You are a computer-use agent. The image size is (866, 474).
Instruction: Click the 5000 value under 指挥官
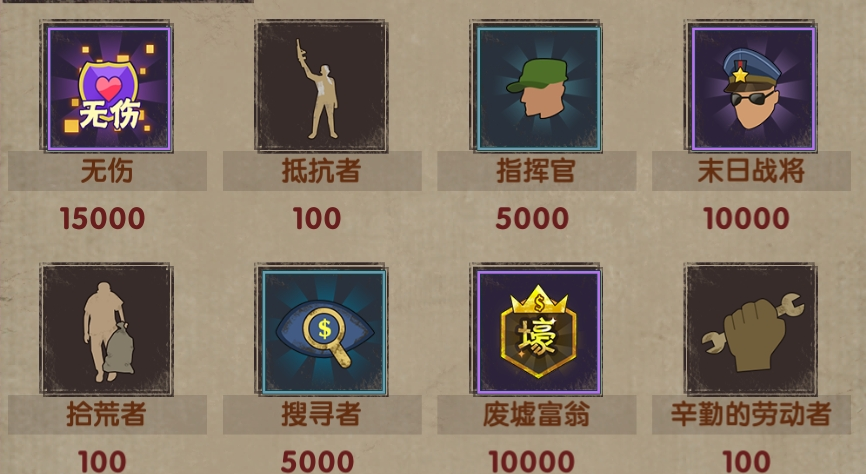pyautogui.click(x=532, y=219)
